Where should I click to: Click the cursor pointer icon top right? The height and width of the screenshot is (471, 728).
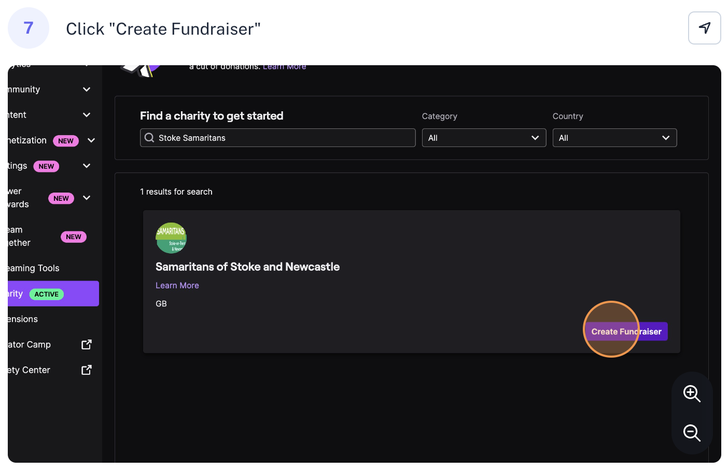click(704, 28)
